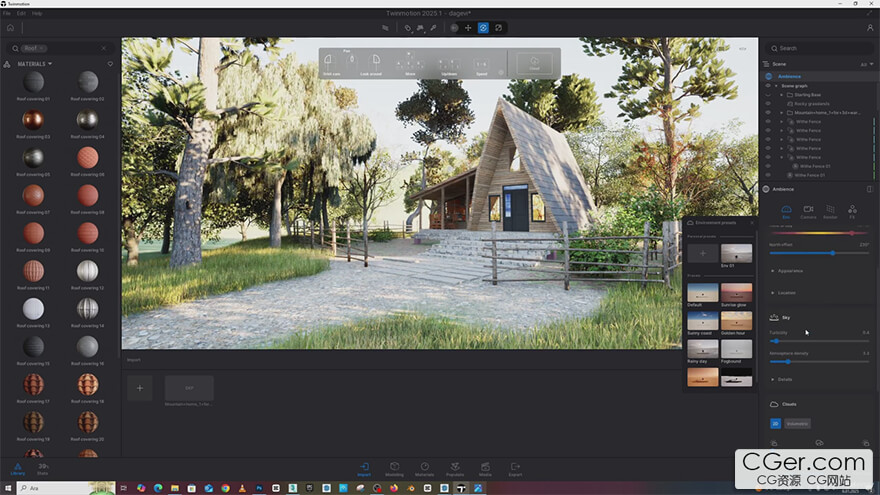This screenshot has width=880, height=495.
Task: Adjust the Atmosphere density slider
Action: click(x=819, y=362)
